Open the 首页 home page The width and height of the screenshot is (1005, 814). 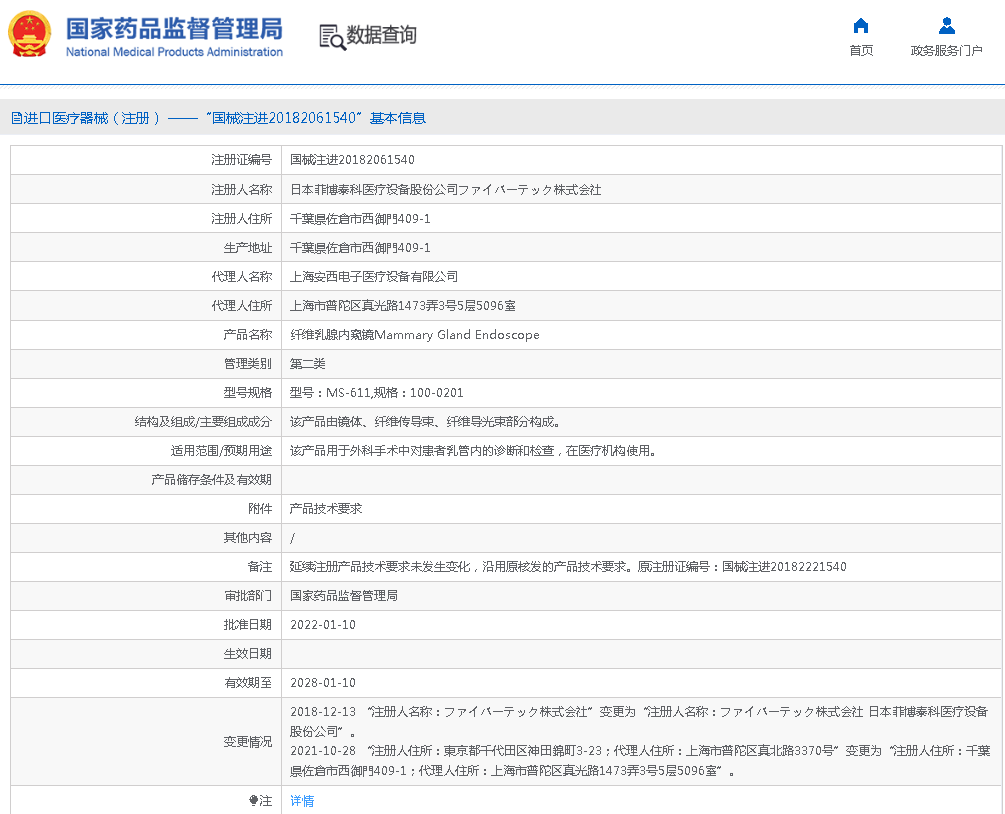(860, 48)
